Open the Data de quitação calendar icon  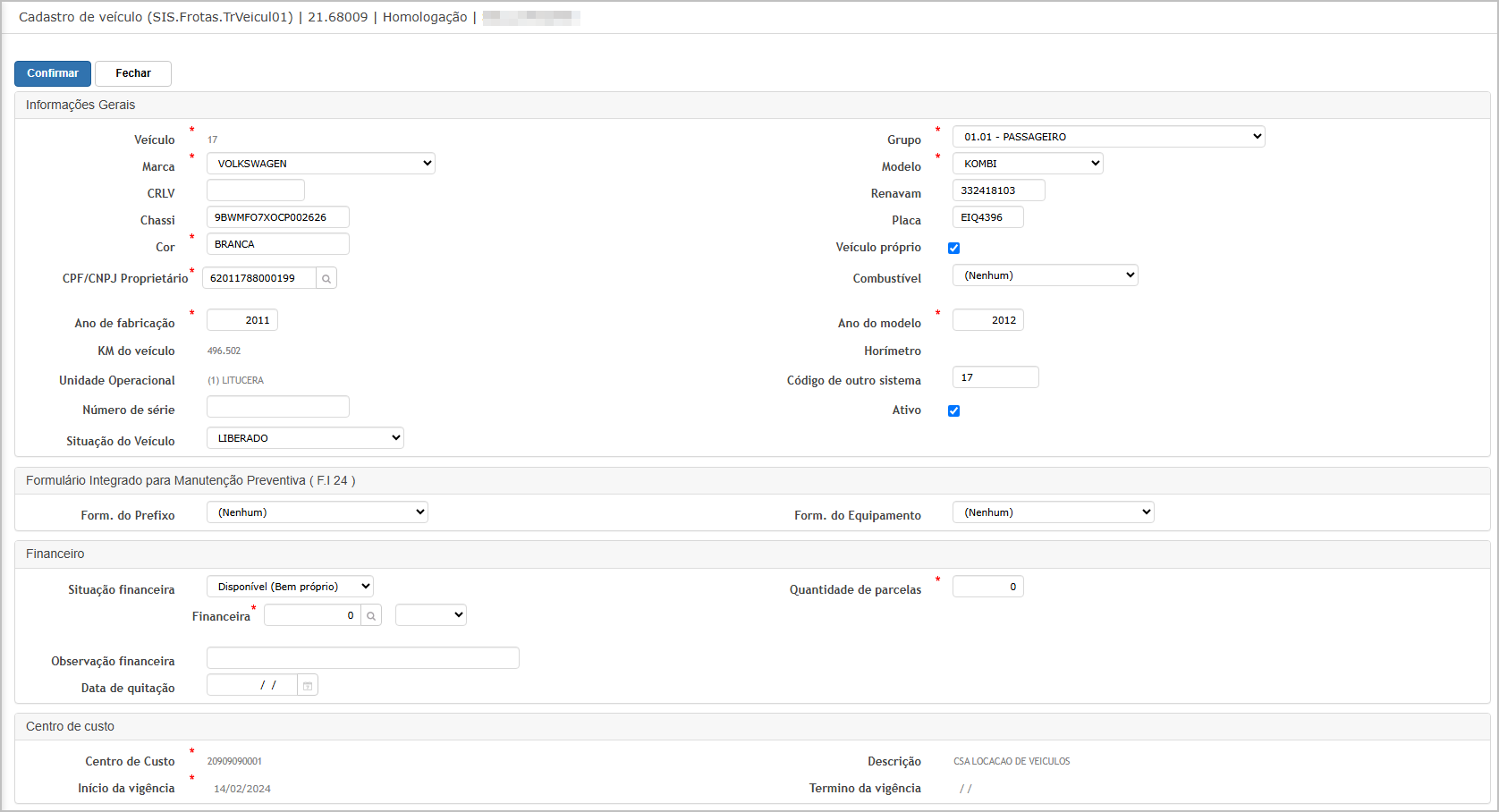[x=308, y=686]
